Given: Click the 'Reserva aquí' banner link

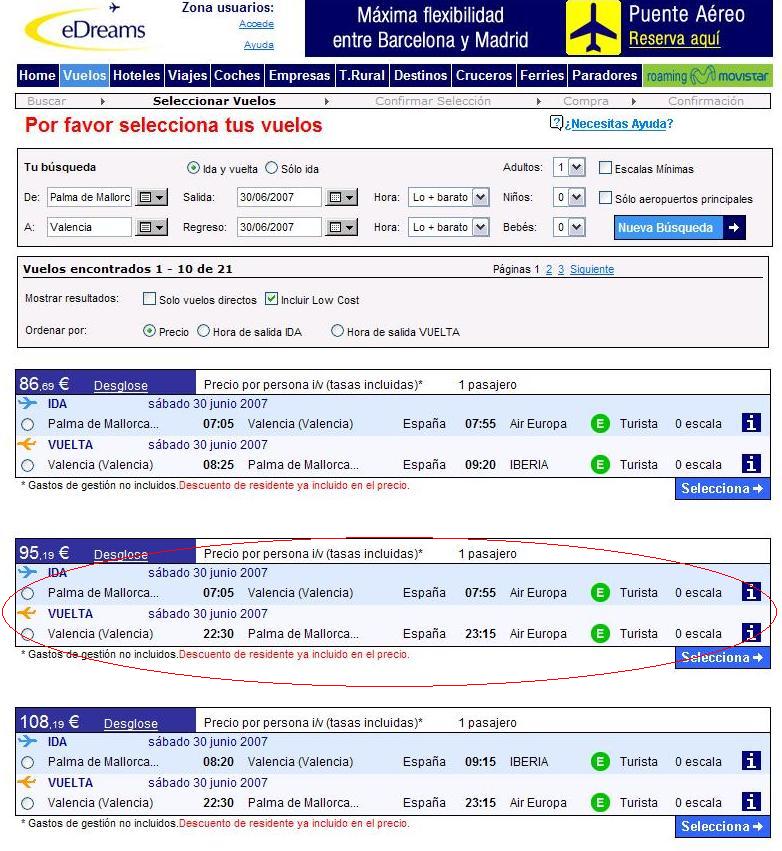Looking at the screenshot, I should pyautogui.click(x=674, y=39).
